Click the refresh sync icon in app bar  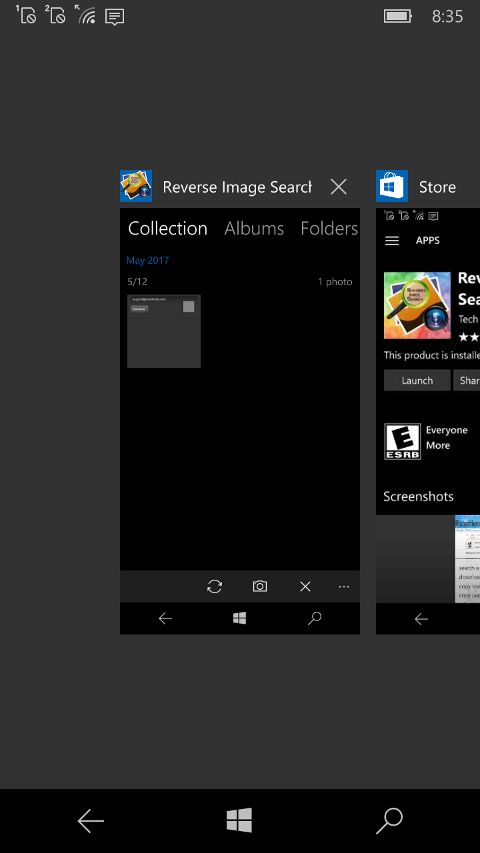click(215, 586)
